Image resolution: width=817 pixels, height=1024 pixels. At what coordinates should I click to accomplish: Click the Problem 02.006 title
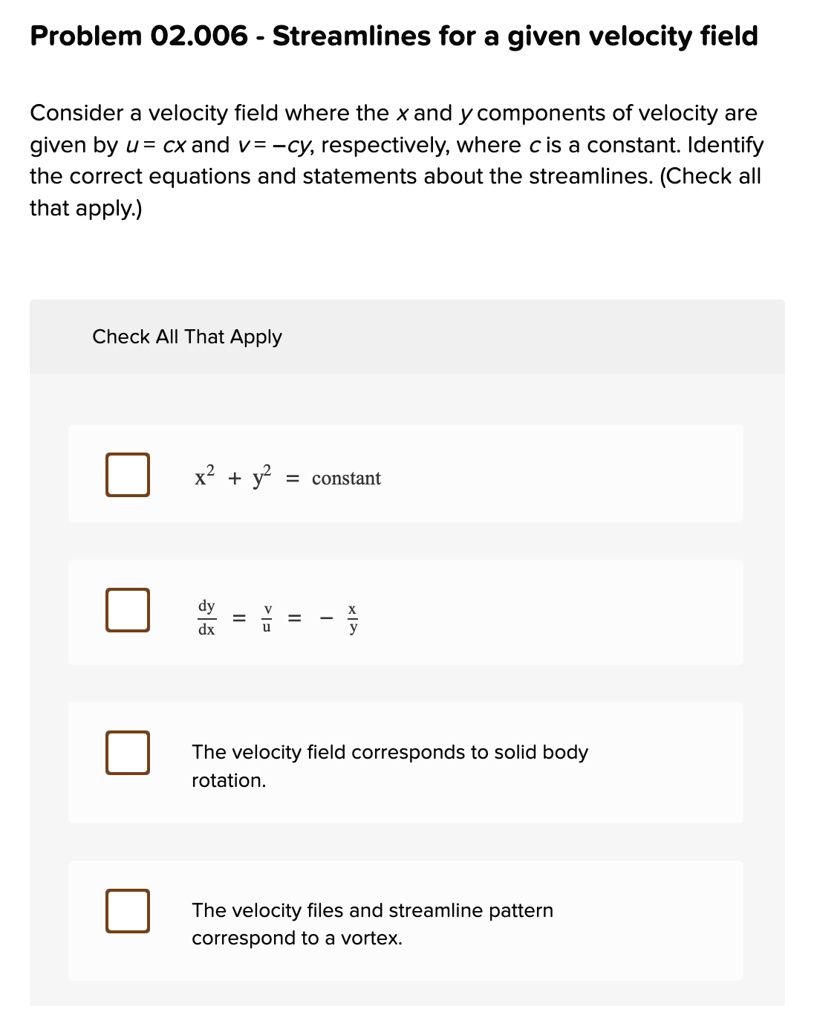point(393,36)
